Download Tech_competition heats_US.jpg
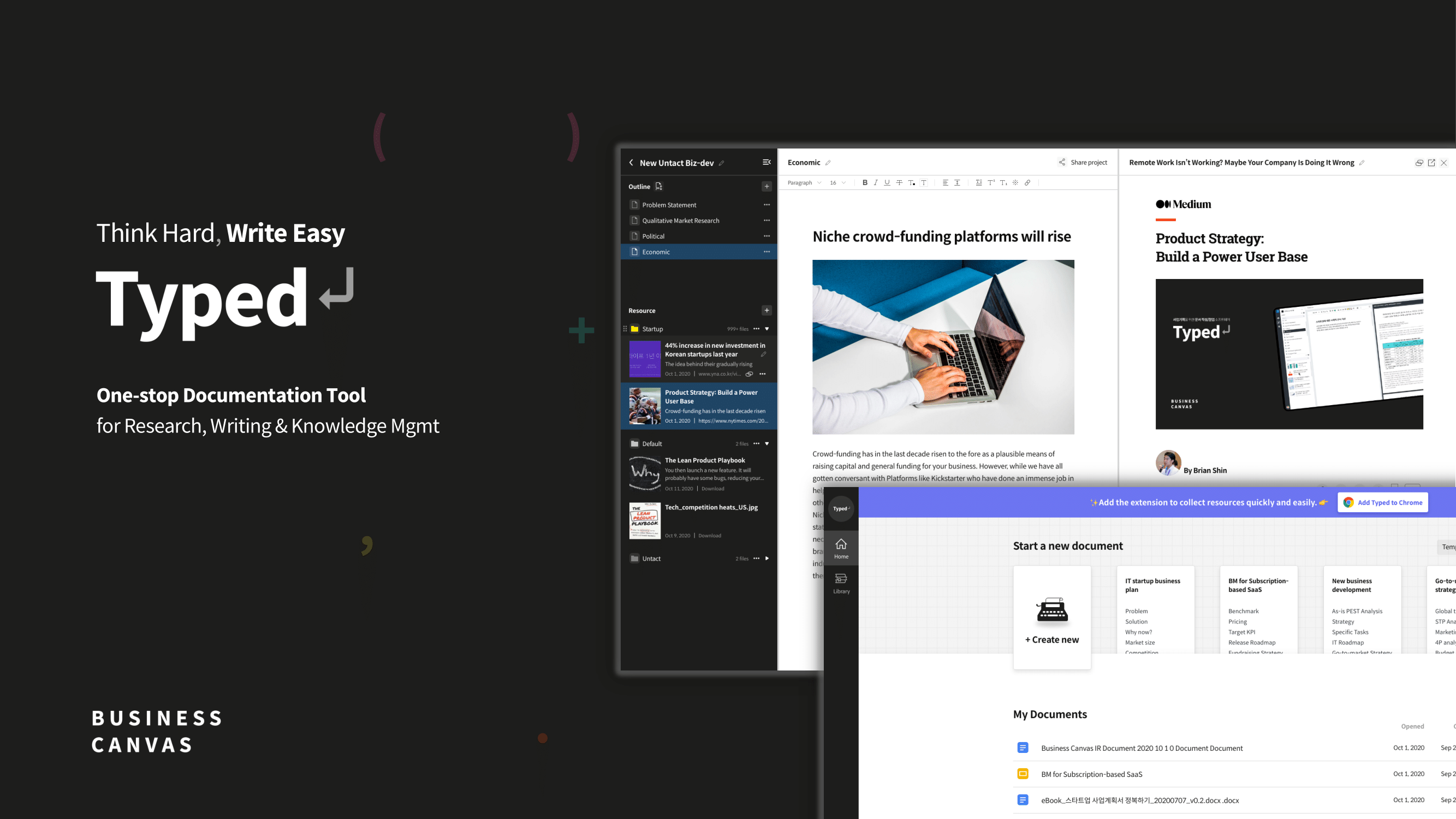The image size is (1456, 819). click(709, 536)
